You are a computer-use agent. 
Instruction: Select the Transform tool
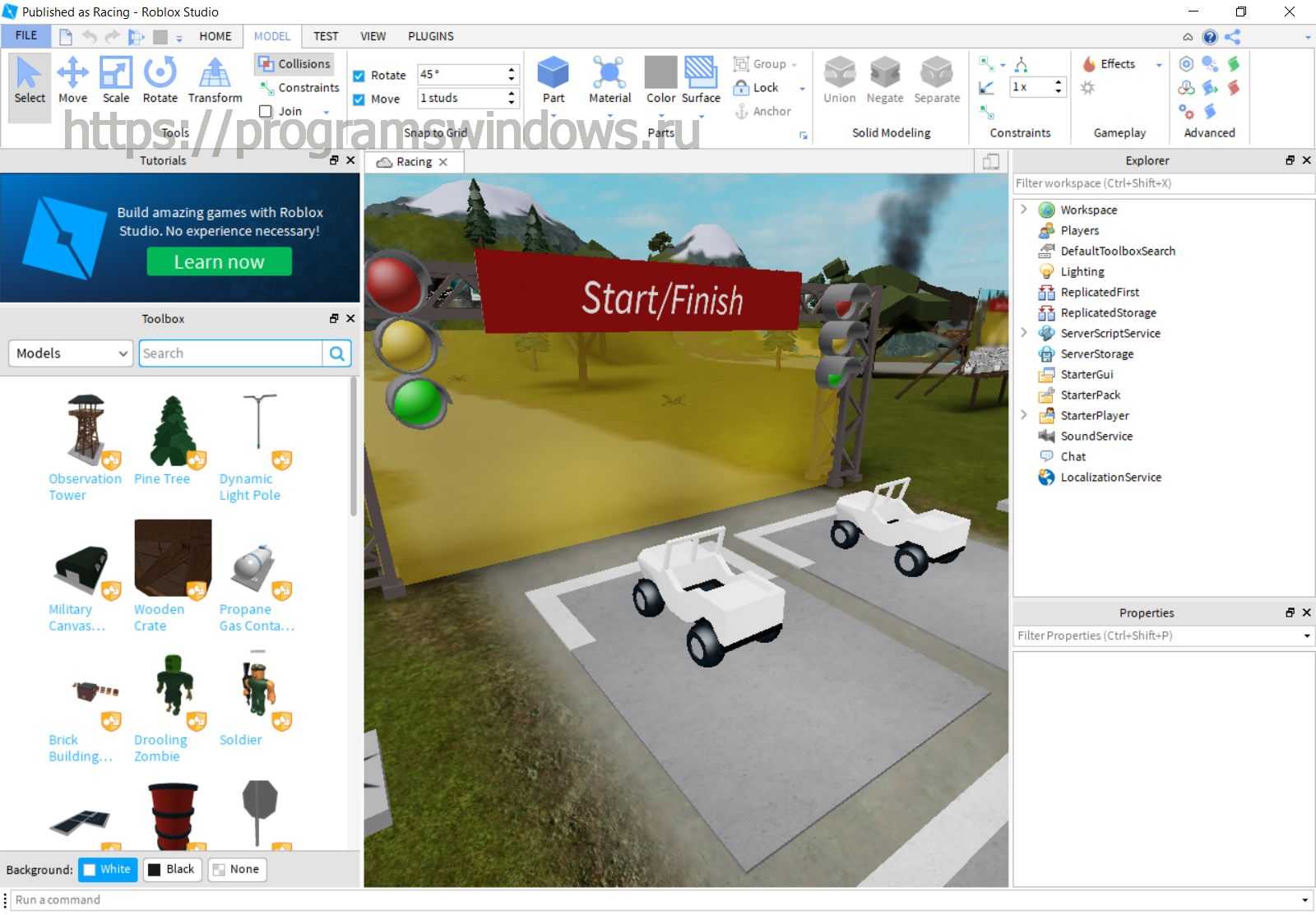click(215, 81)
